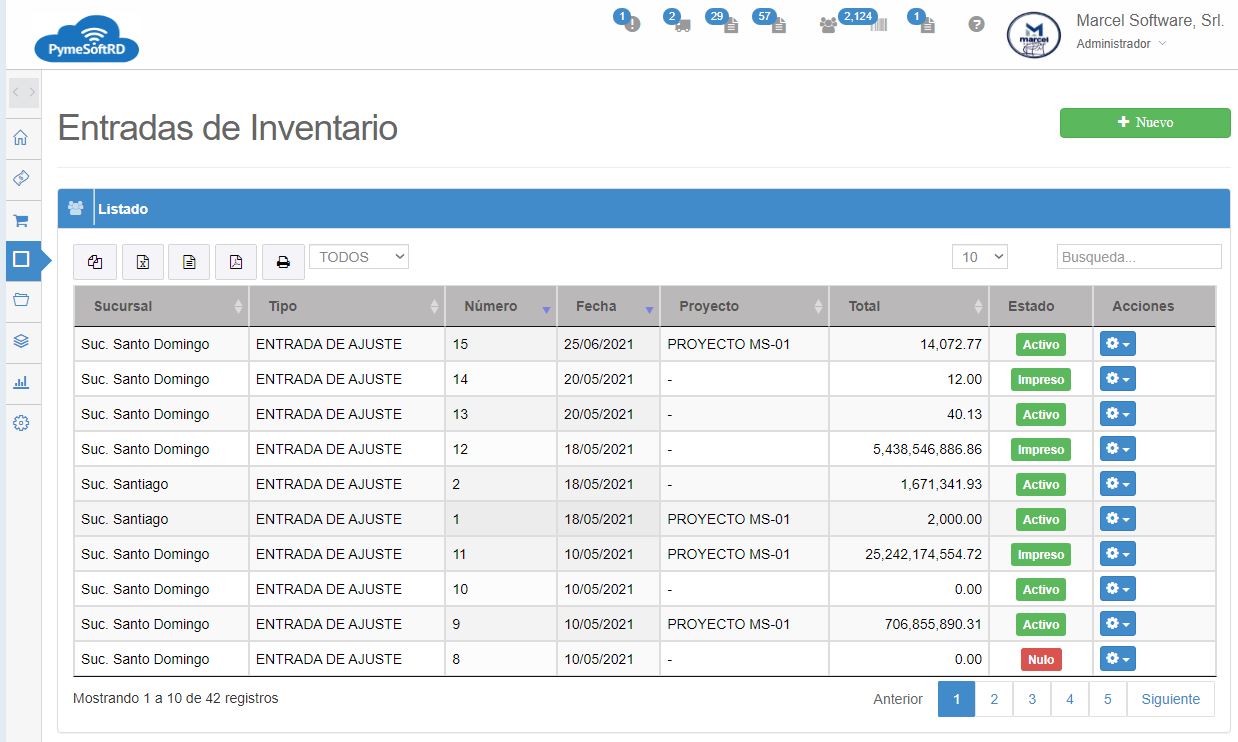Image resolution: width=1238 pixels, height=742 pixels.
Task: Create a new entry with Nuevo button
Action: [1145, 122]
